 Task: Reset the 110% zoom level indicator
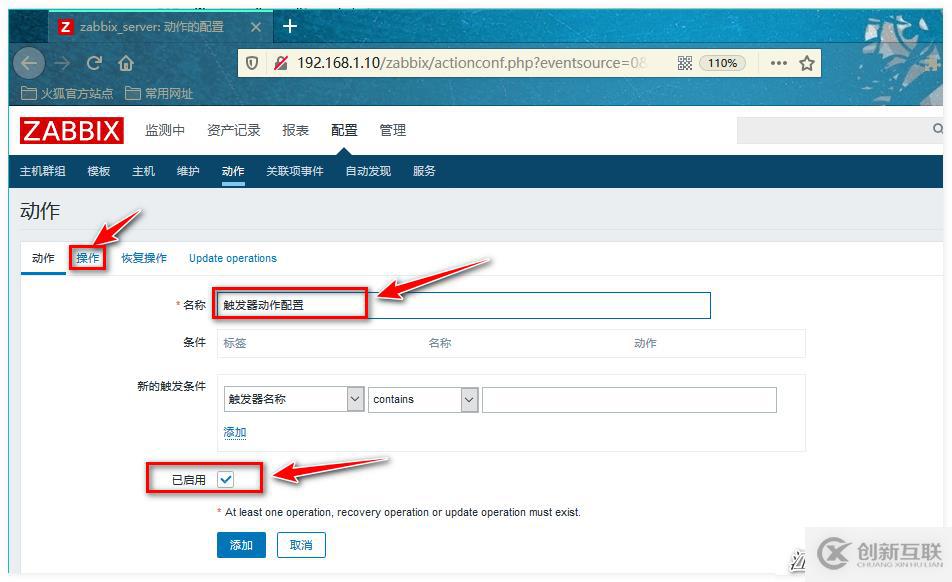(722, 63)
